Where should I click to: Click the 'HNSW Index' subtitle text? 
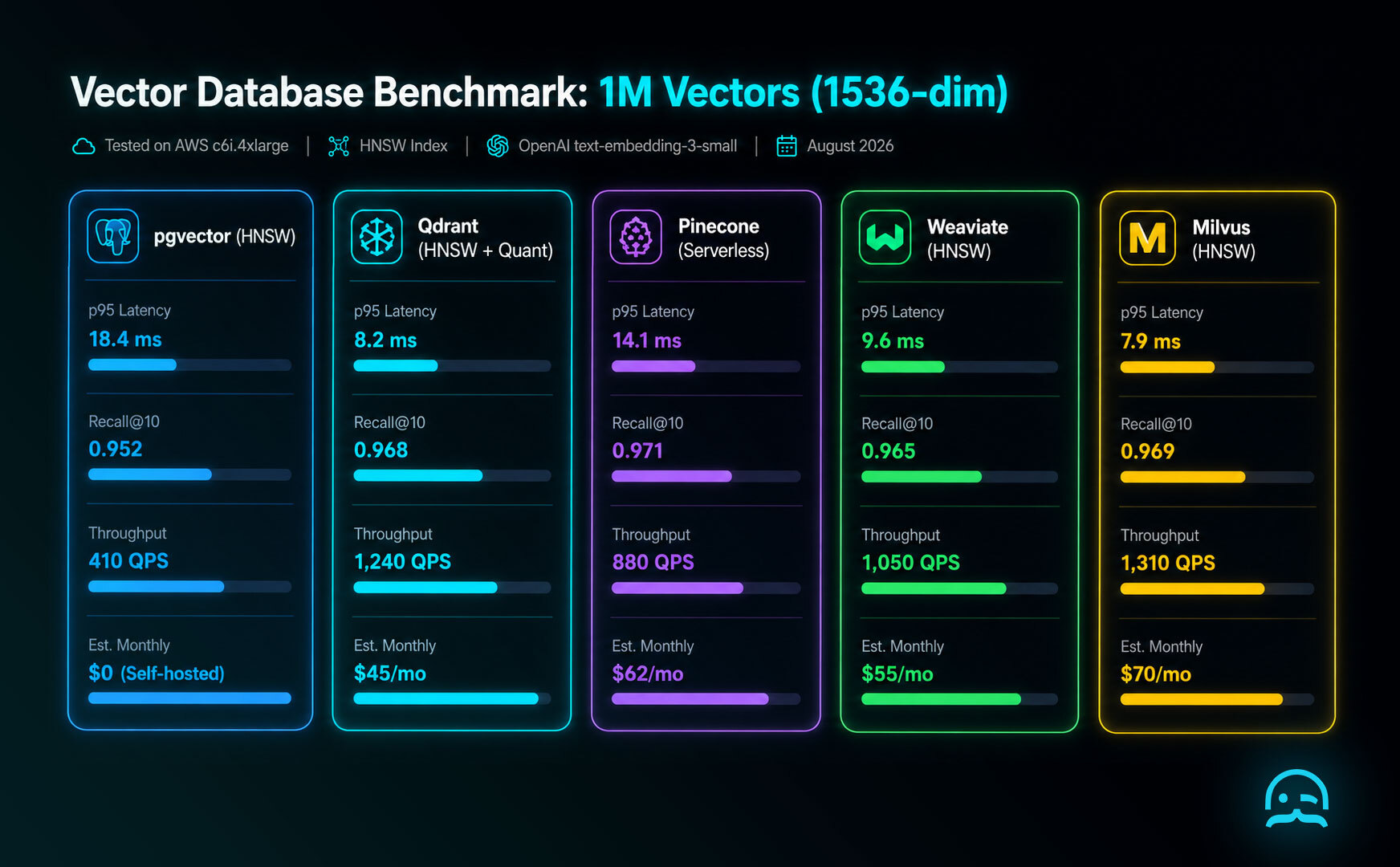click(404, 146)
